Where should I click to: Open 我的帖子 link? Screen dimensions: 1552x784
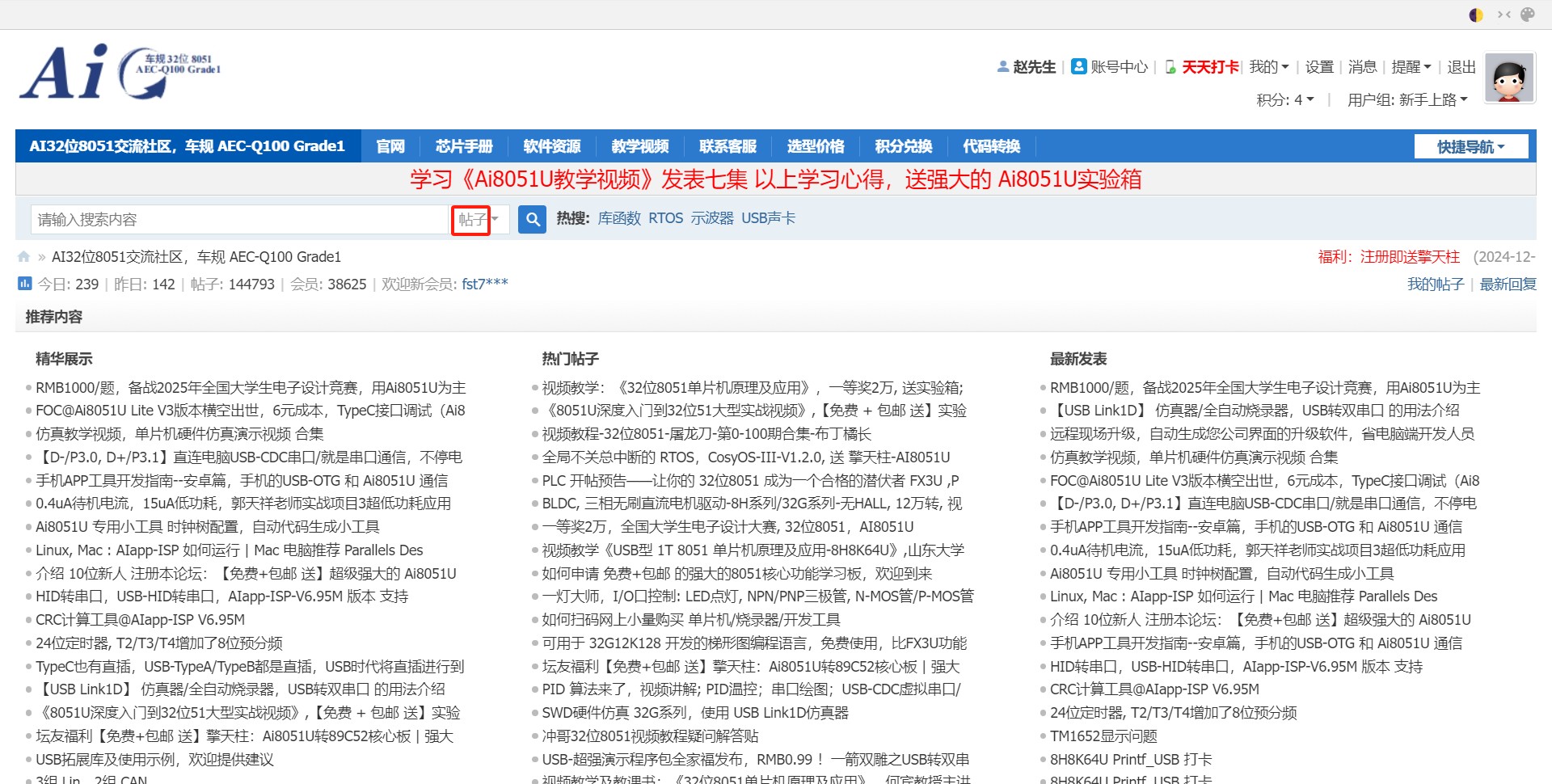tap(1436, 285)
